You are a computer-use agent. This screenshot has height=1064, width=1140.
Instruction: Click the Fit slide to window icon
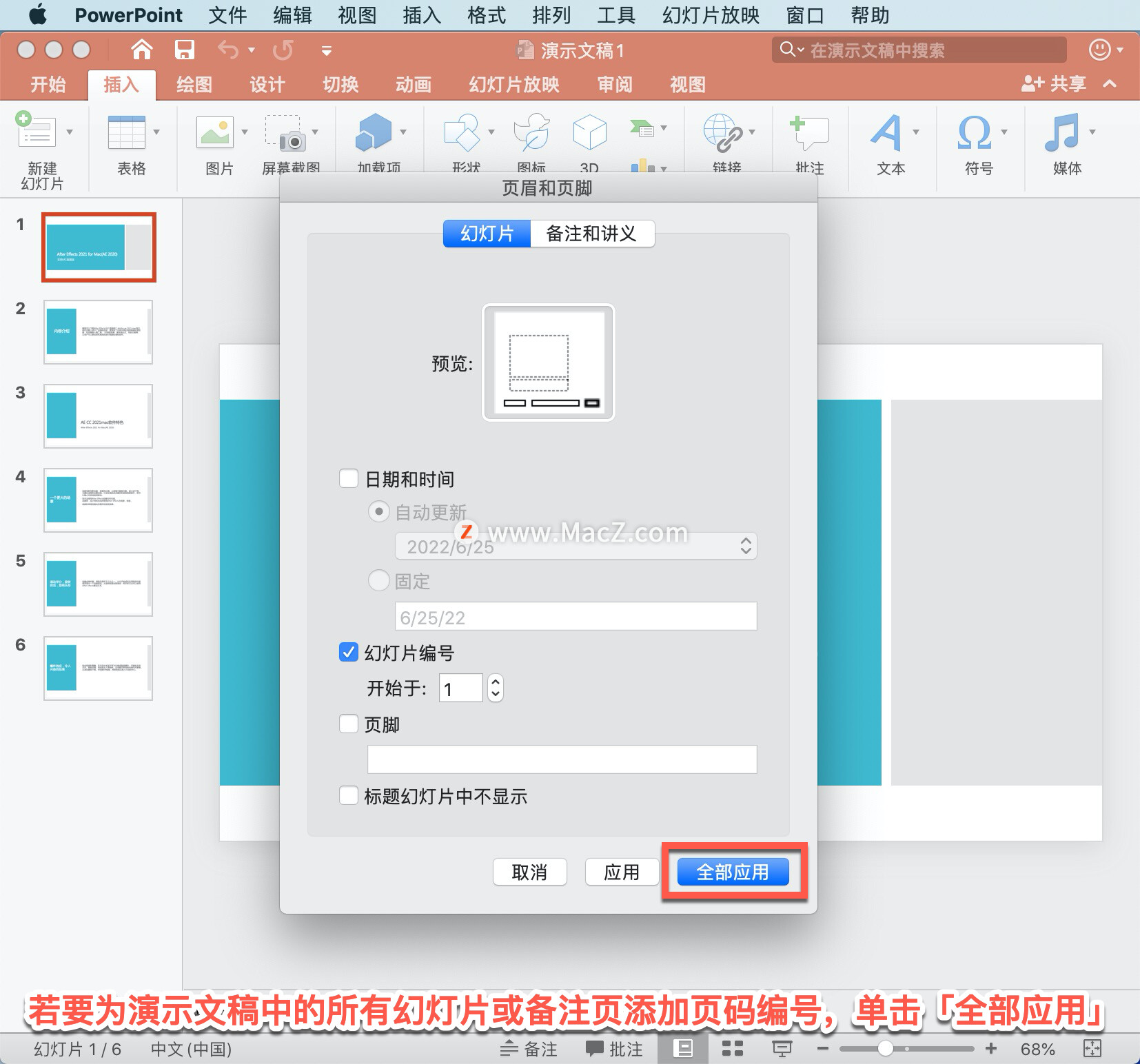pyautogui.click(x=1092, y=1049)
